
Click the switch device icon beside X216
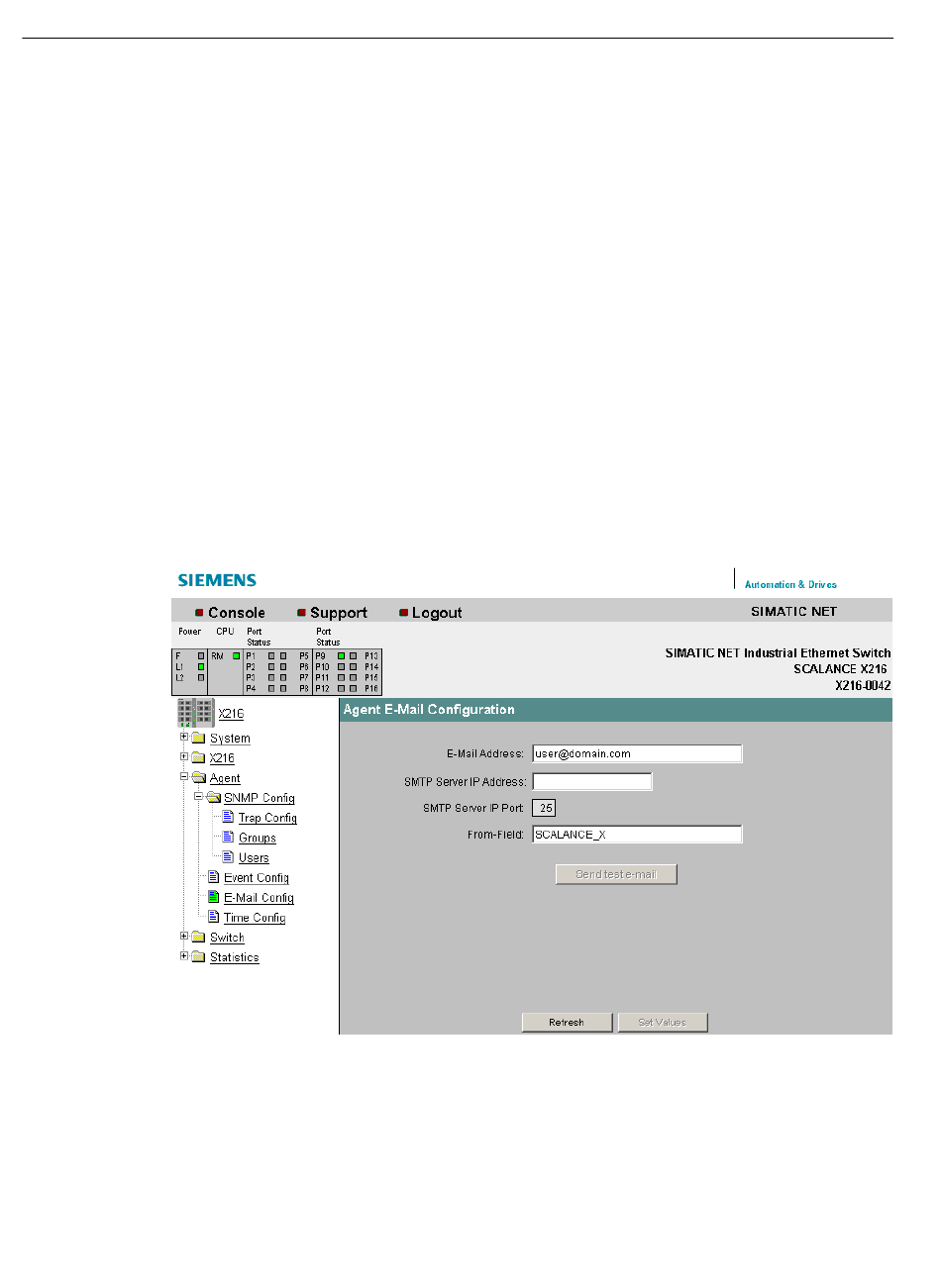click(196, 713)
